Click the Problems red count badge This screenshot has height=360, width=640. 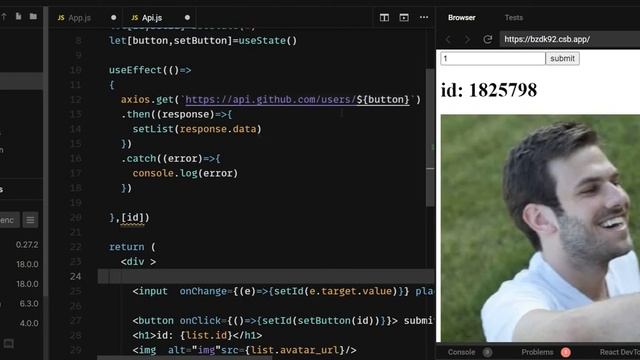pos(565,352)
